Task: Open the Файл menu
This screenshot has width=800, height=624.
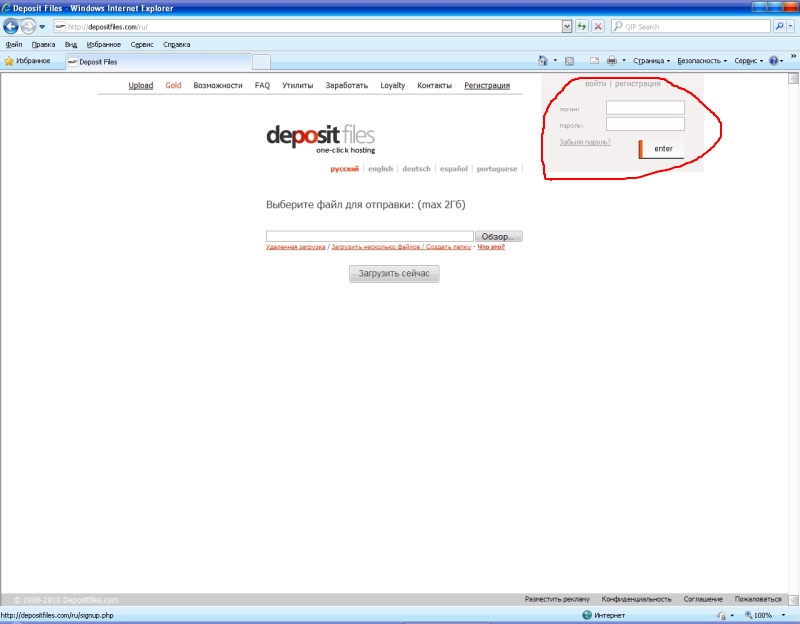Action: (x=14, y=44)
